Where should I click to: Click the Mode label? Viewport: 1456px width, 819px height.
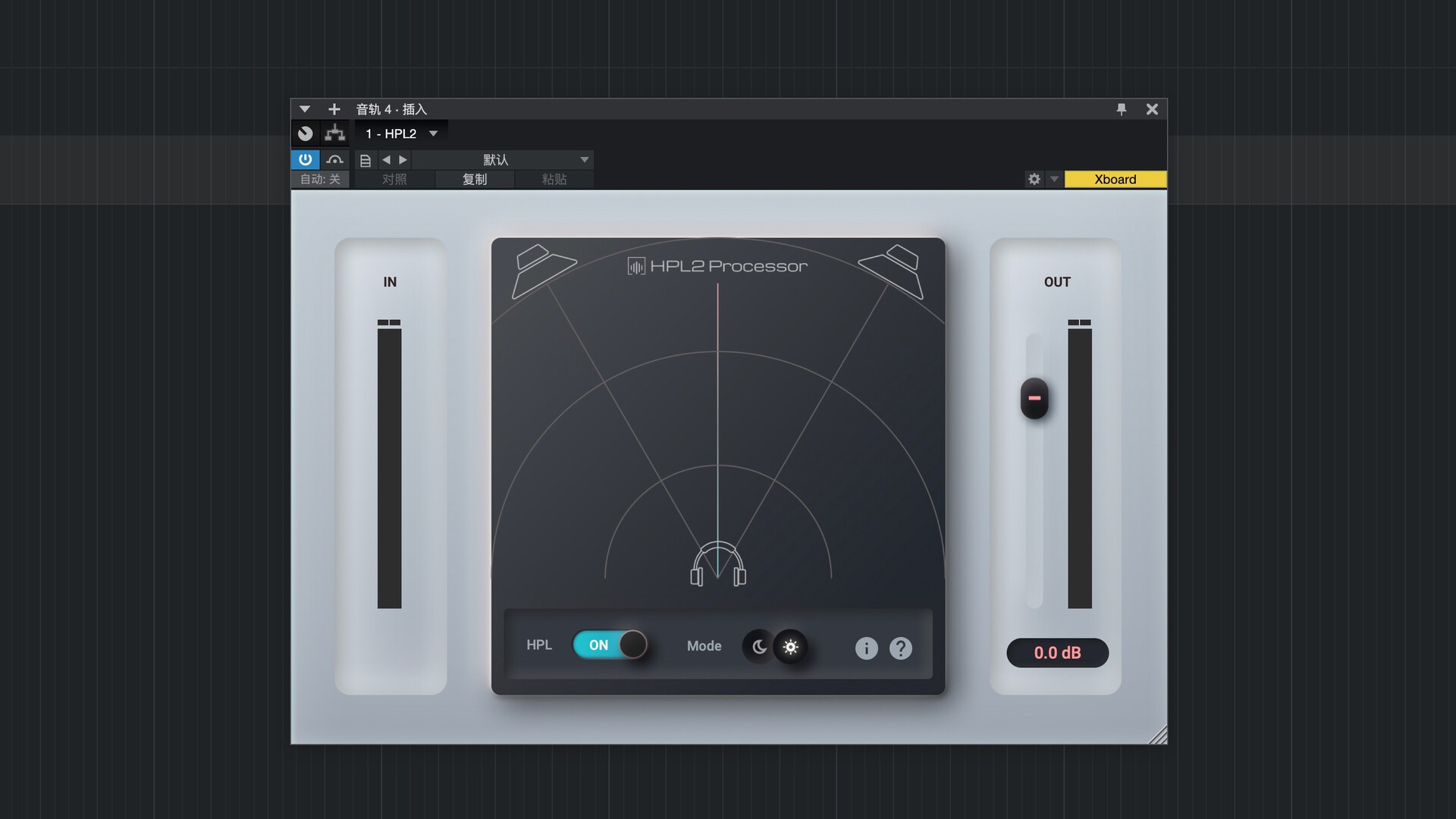704,646
